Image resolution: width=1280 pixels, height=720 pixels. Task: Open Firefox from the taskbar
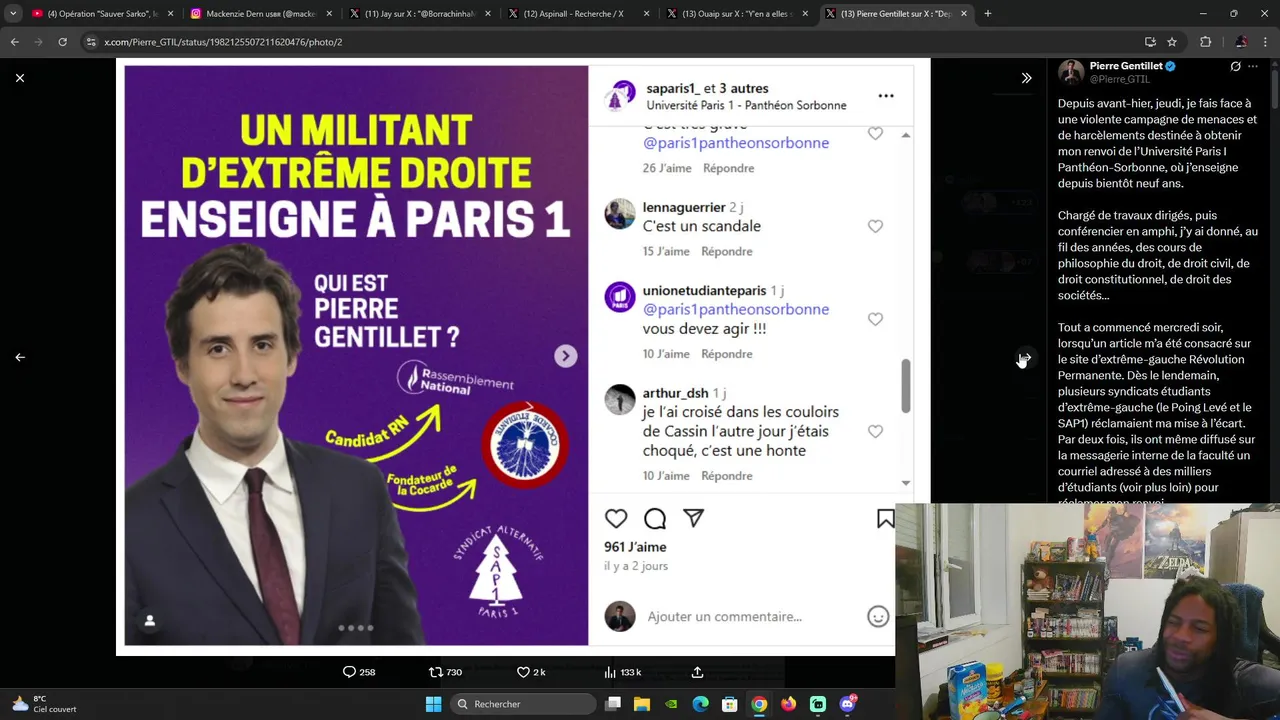(788, 704)
